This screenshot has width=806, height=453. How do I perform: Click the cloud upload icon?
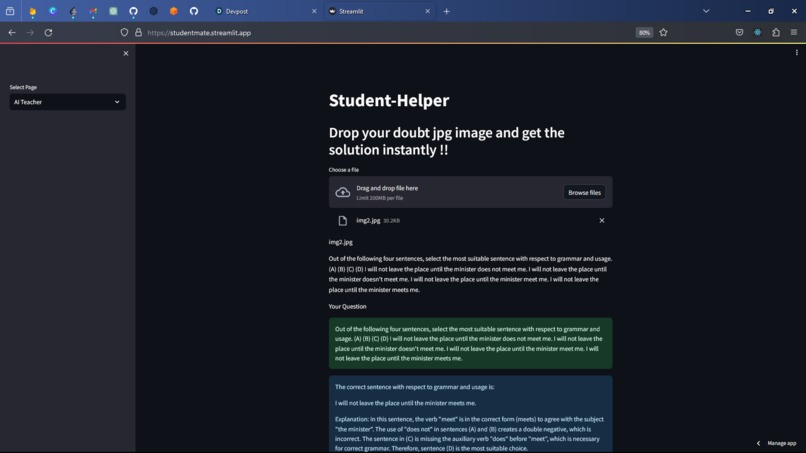[x=343, y=192]
